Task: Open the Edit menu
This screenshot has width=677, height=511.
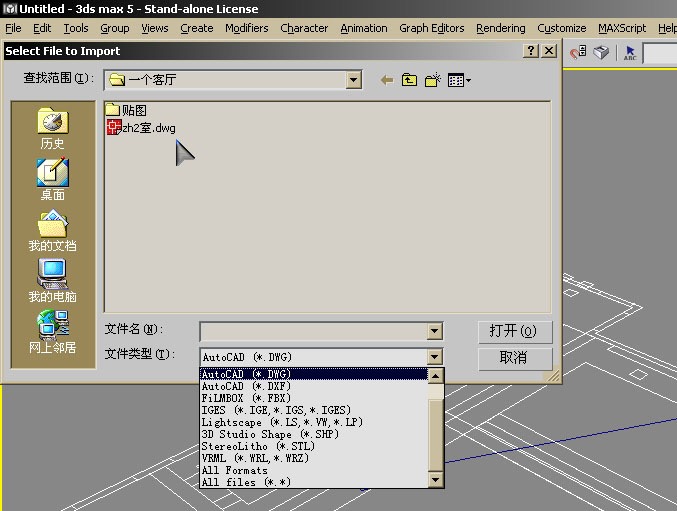Action: pos(42,28)
